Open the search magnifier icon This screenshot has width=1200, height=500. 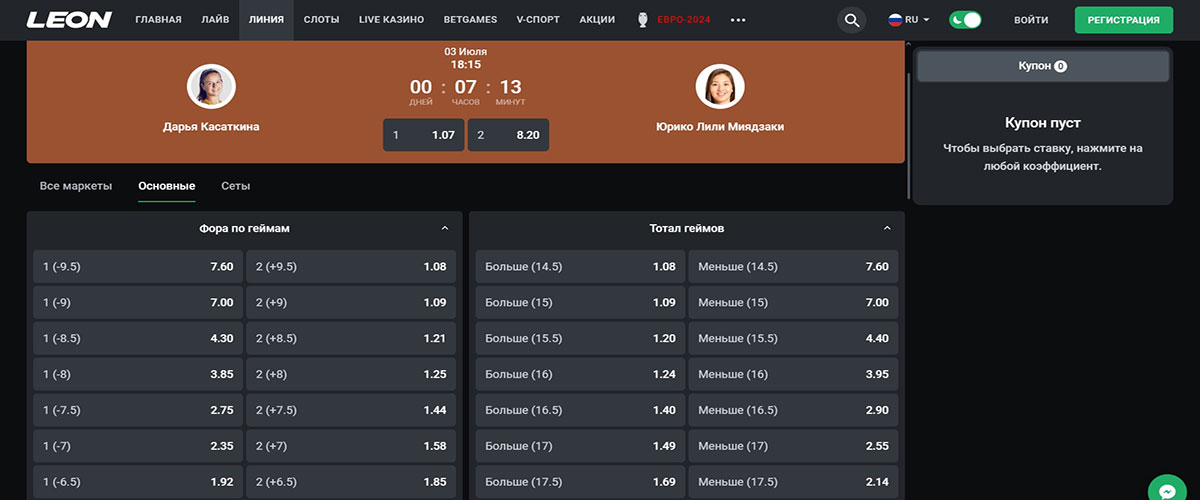coord(851,20)
